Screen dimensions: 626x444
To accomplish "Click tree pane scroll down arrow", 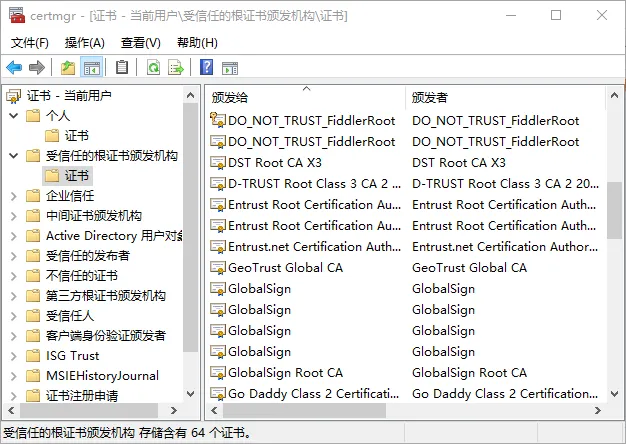I will [190, 394].
